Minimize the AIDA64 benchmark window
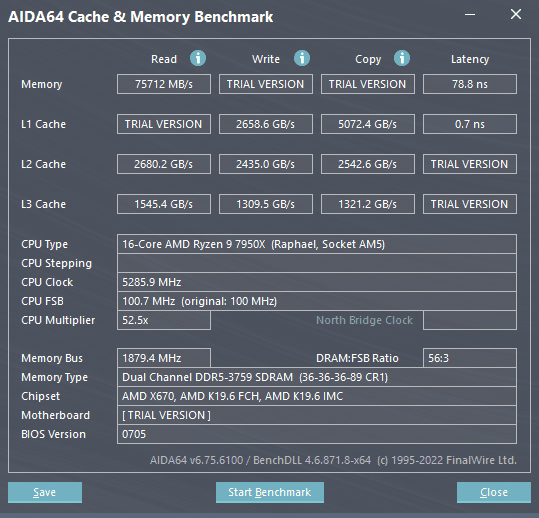 click(470, 14)
